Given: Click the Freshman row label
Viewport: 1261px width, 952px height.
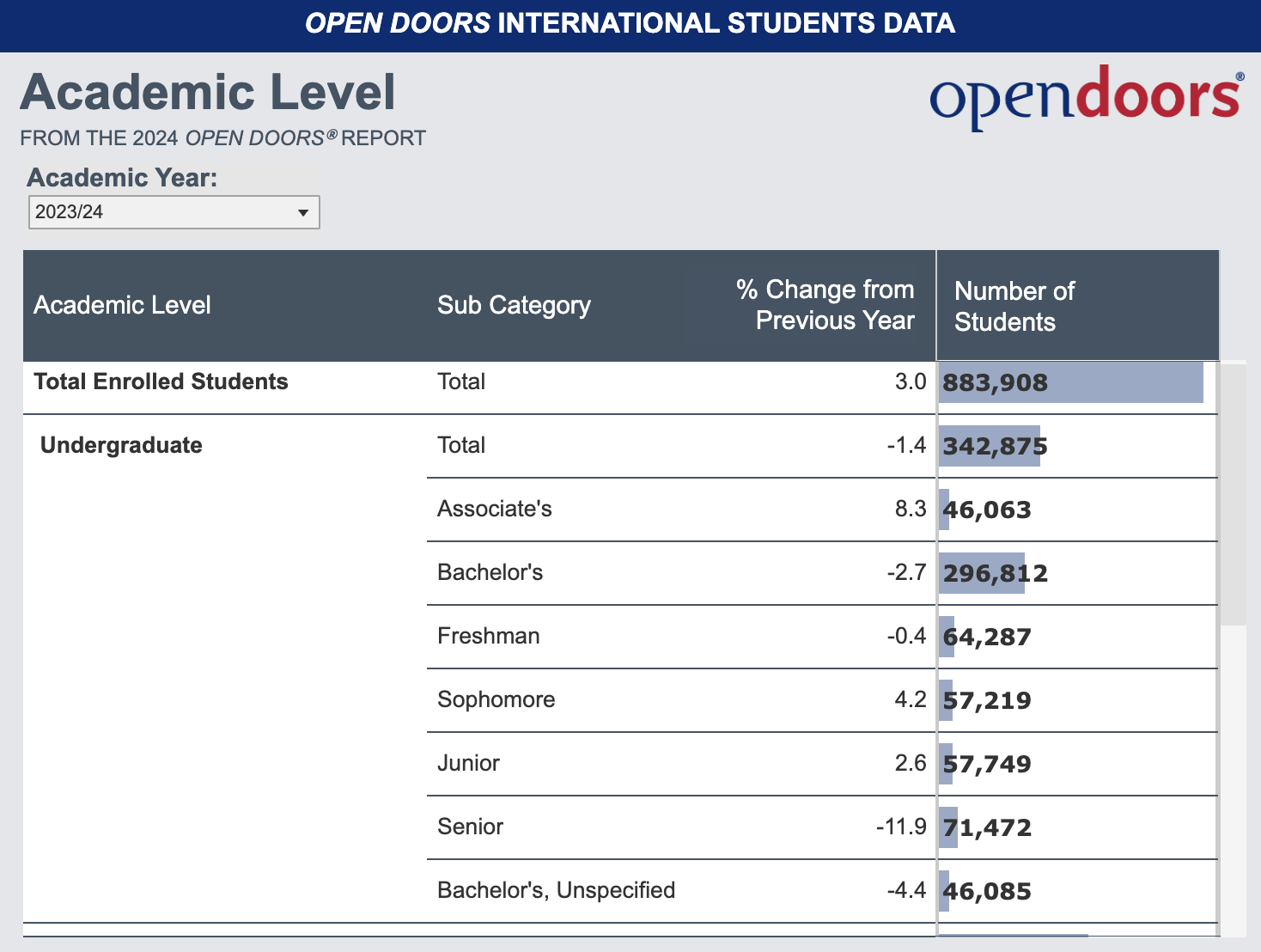Looking at the screenshot, I should tap(489, 636).
